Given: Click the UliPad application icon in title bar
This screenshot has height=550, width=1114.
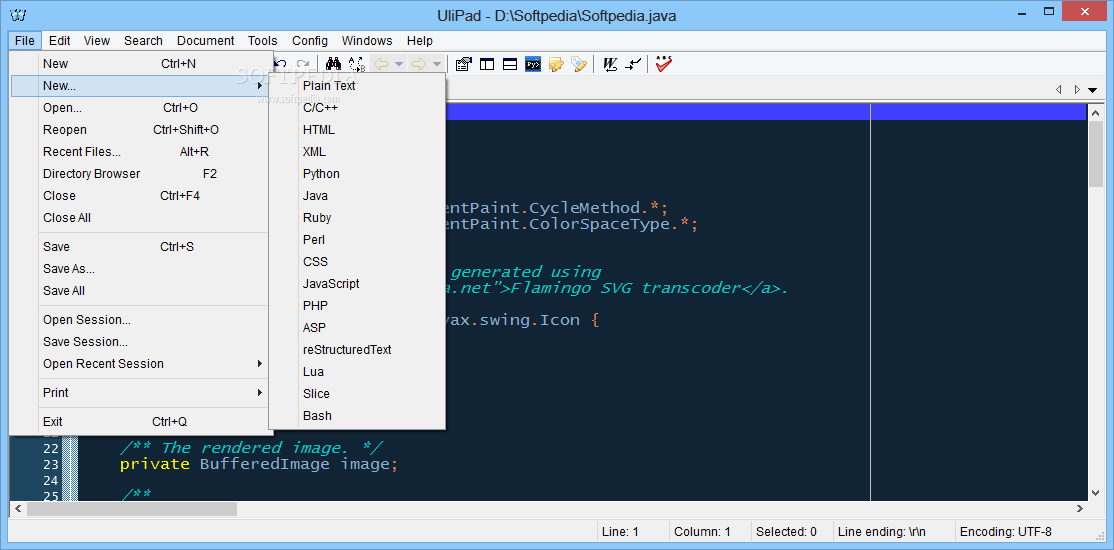Looking at the screenshot, I should [18, 16].
